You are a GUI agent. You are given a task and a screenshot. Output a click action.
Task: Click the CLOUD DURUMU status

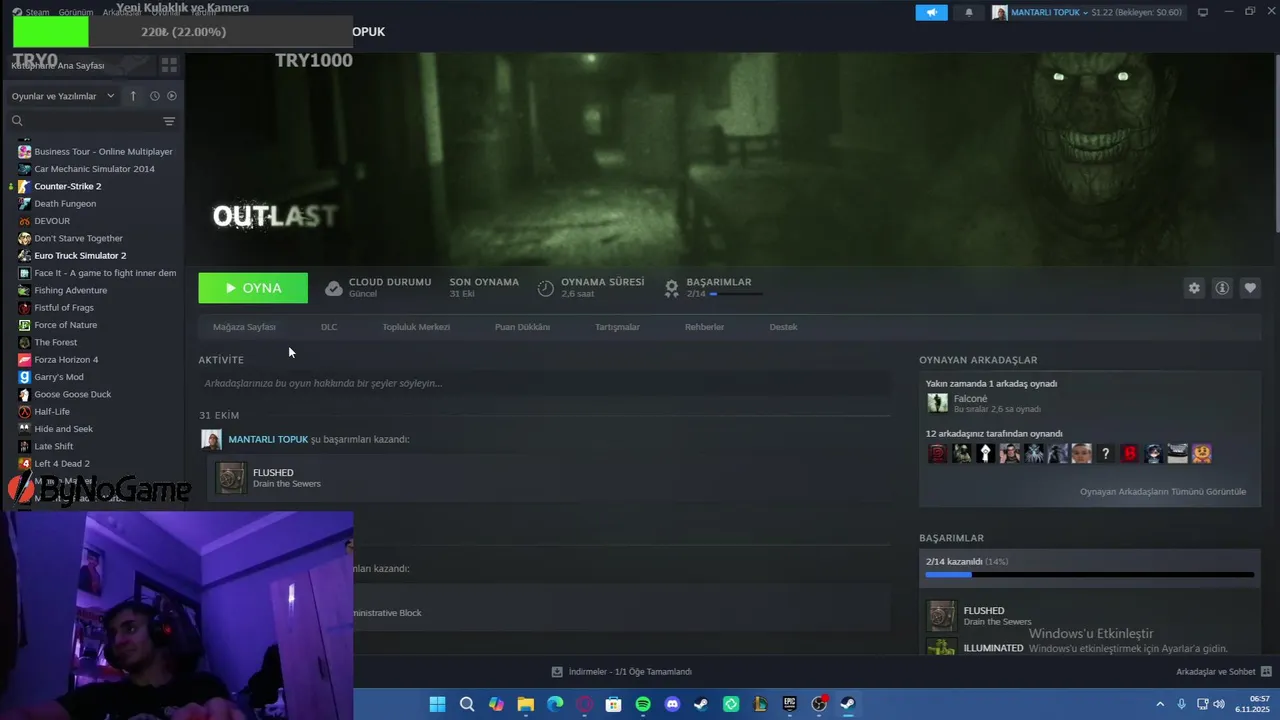(378, 288)
